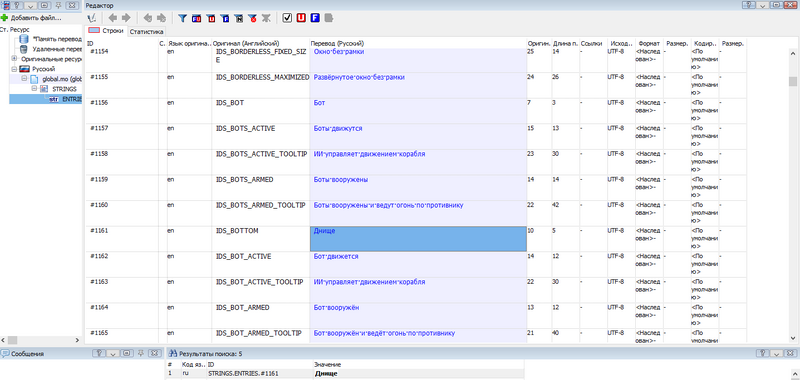This screenshot has height=380, width=800.
Task: Click help question icon of search results panel
Action: click(763, 353)
